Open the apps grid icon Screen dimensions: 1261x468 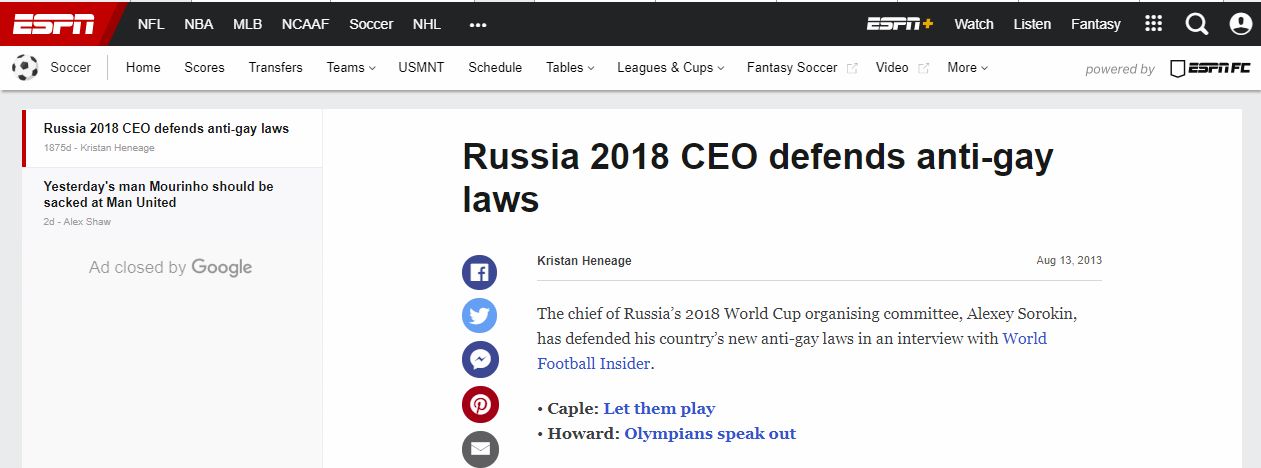click(x=1153, y=24)
